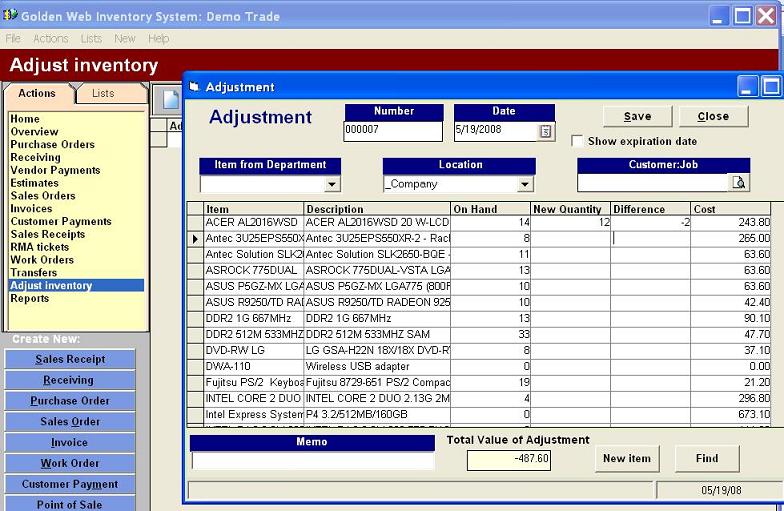Open Invoices in the Actions list
The width and height of the screenshot is (784, 511).
[32, 209]
